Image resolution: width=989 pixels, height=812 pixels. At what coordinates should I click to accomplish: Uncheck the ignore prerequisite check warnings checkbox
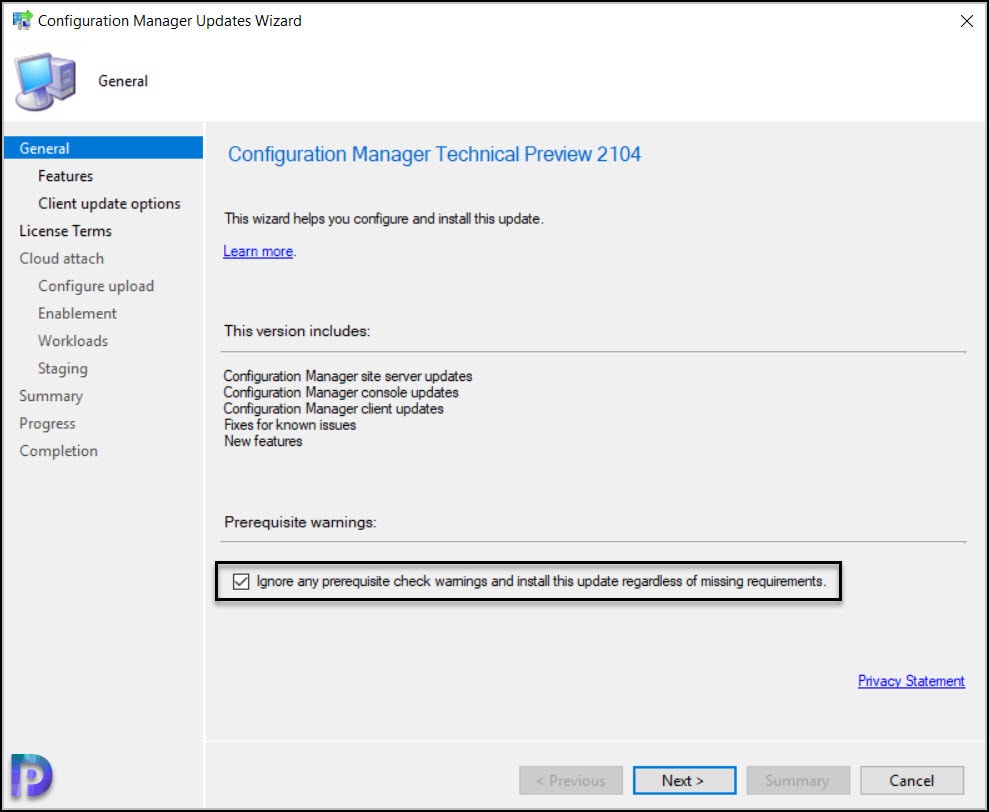[x=241, y=581]
